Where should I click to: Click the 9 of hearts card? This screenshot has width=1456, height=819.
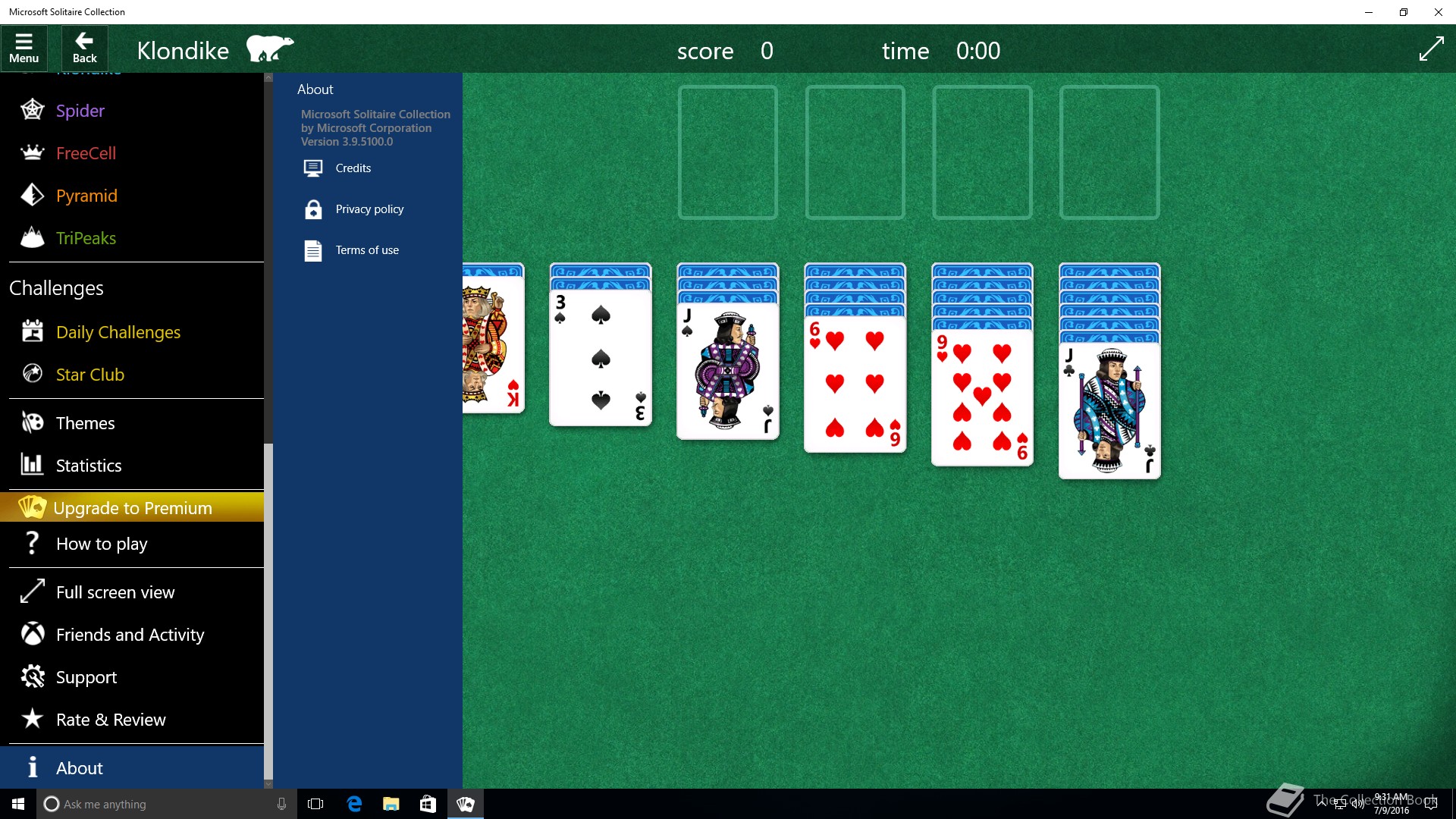(982, 398)
